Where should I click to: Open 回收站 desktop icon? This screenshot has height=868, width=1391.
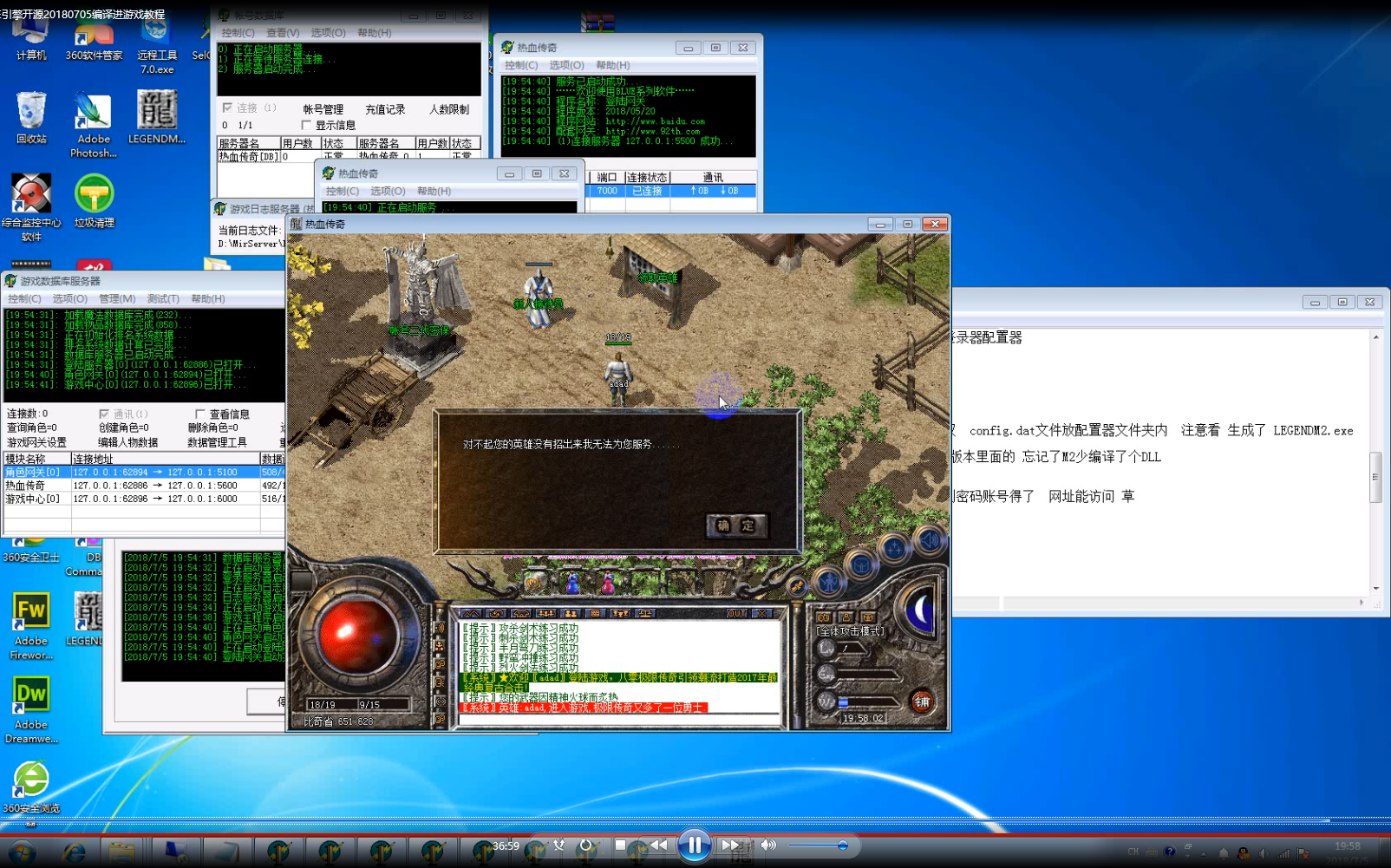[x=31, y=119]
